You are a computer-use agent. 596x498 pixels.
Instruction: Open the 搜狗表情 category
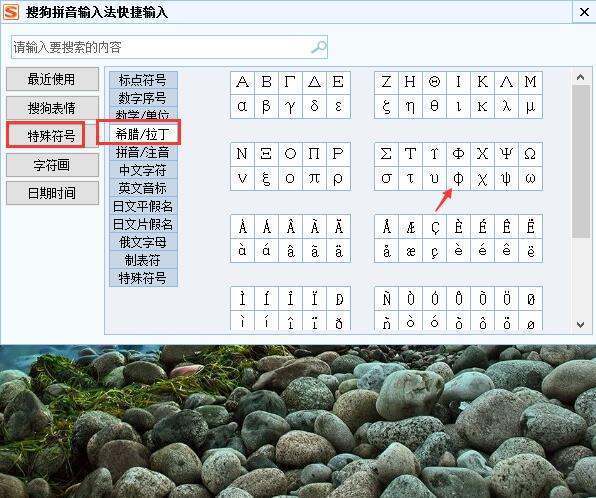52,108
